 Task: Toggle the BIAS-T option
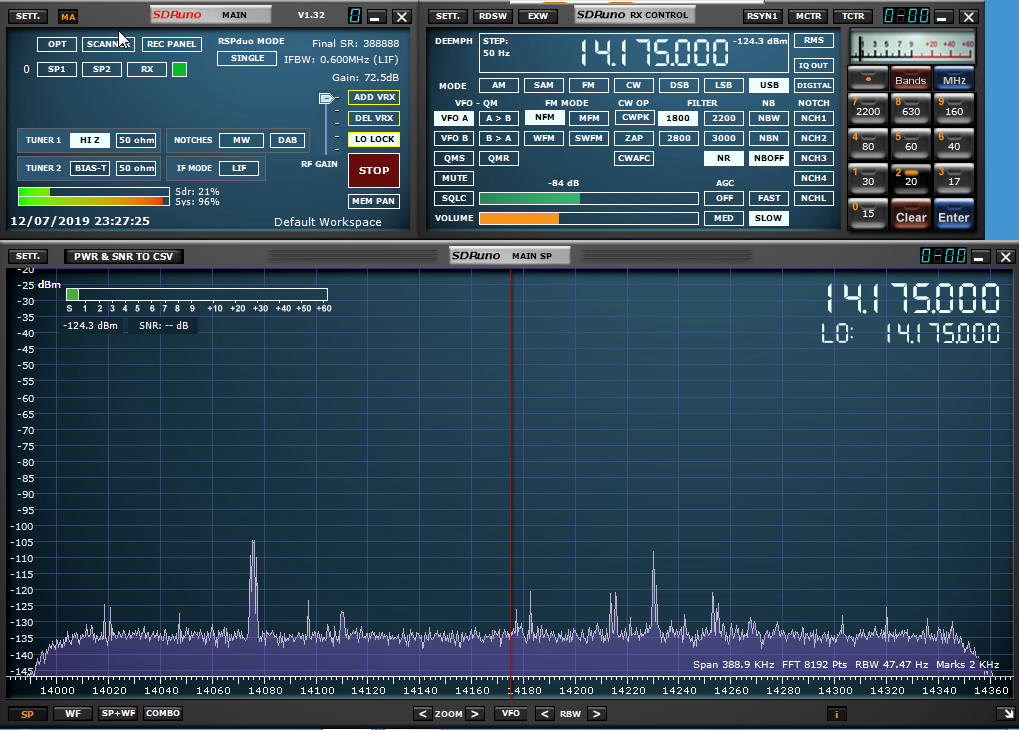click(90, 168)
